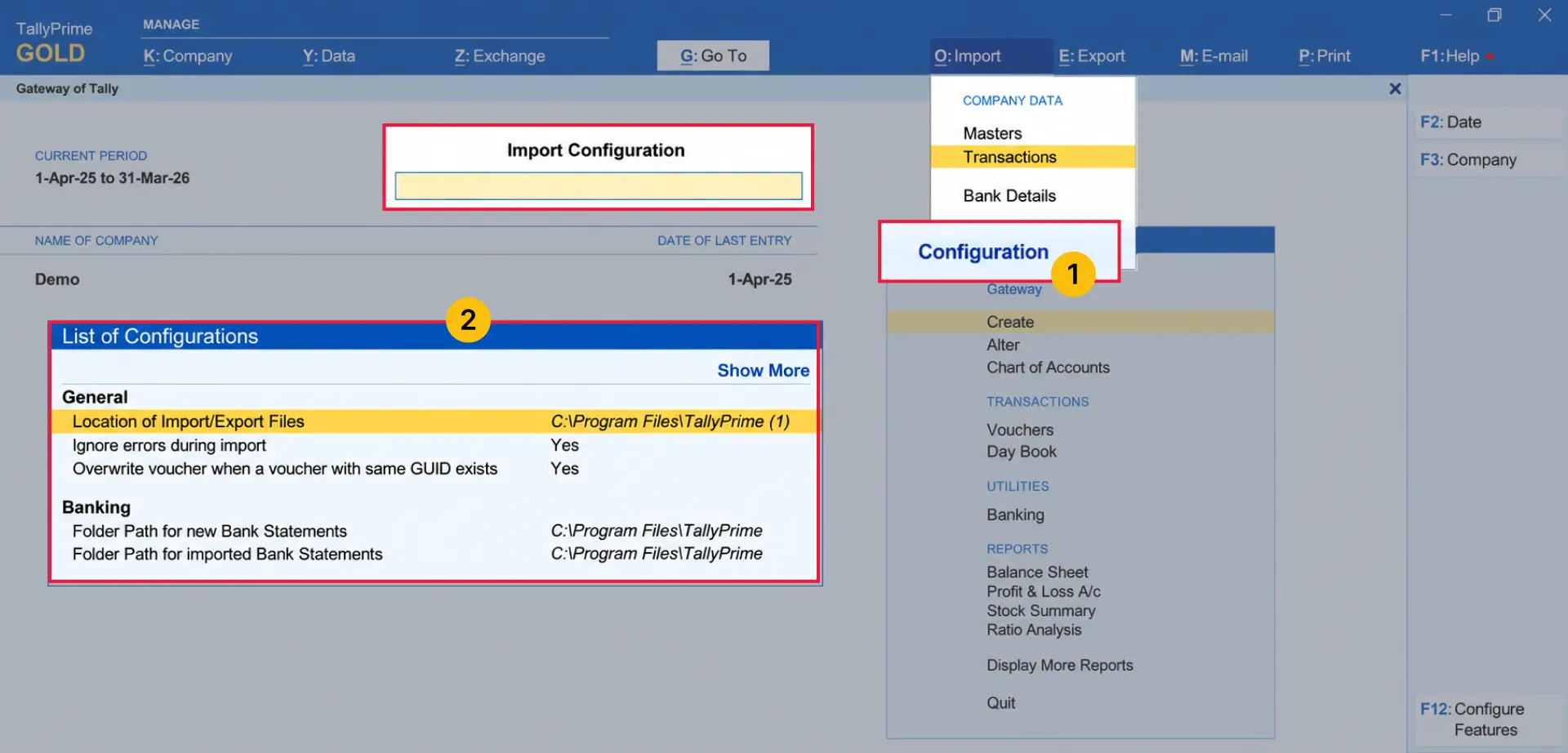Open Stock Summary report

tap(1040, 611)
